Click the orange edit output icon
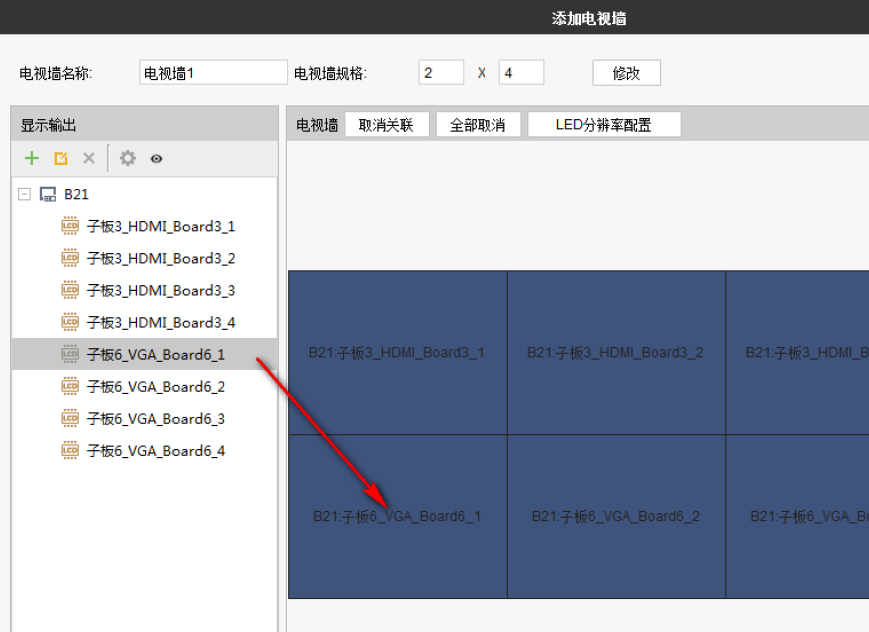 click(x=60, y=158)
